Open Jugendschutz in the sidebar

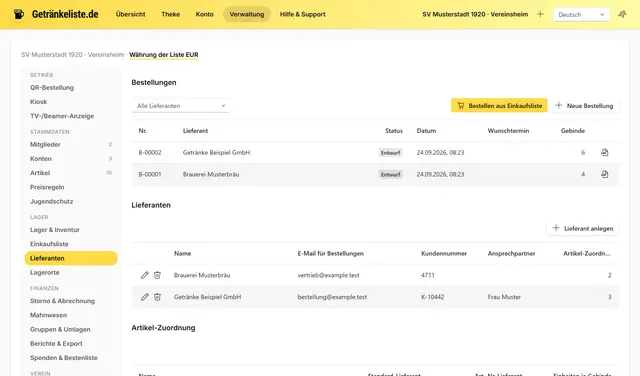pos(51,202)
